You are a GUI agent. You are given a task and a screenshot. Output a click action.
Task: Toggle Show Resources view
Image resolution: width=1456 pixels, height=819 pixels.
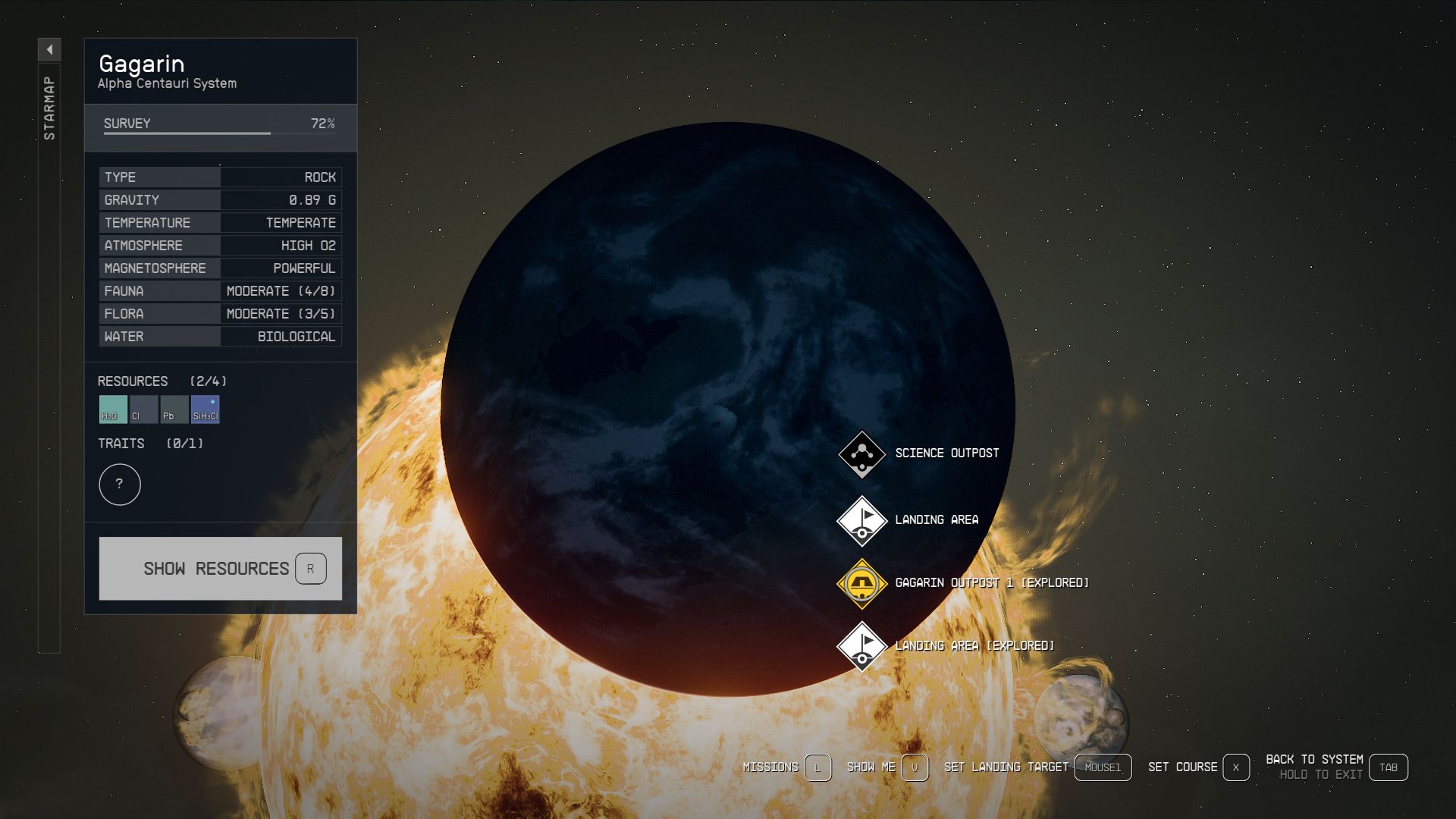click(220, 568)
